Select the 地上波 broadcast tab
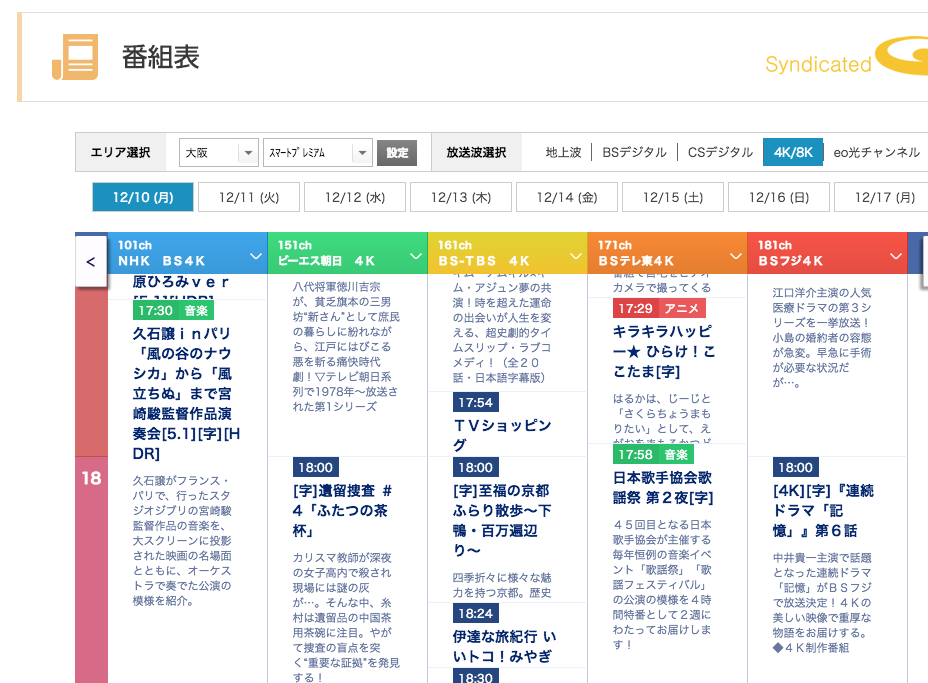928x683 pixels. pos(563,153)
